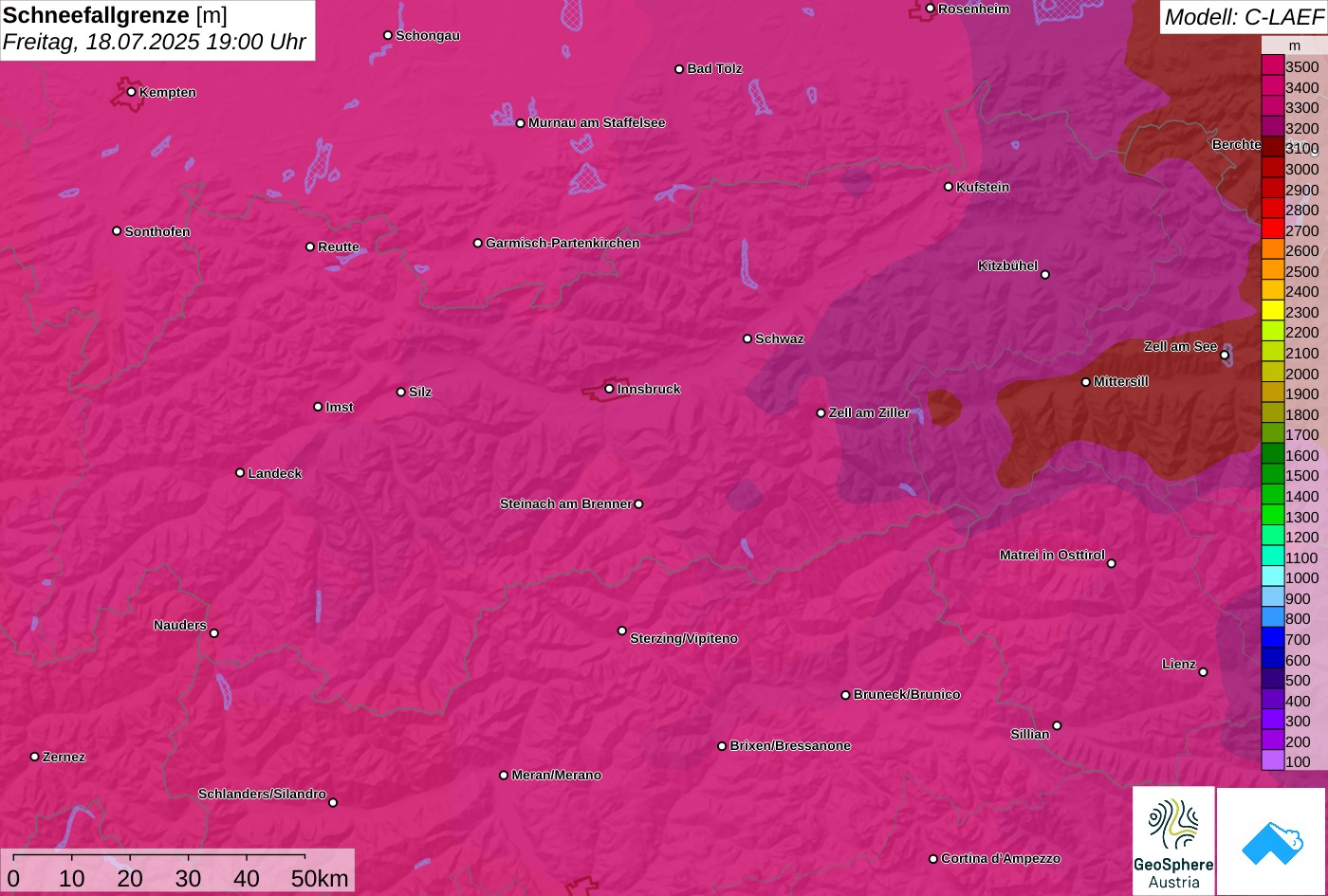This screenshot has height=896, width=1328.
Task: Click the '50km' scale bar label
Action: pyautogui.click(x=320, y=878)
